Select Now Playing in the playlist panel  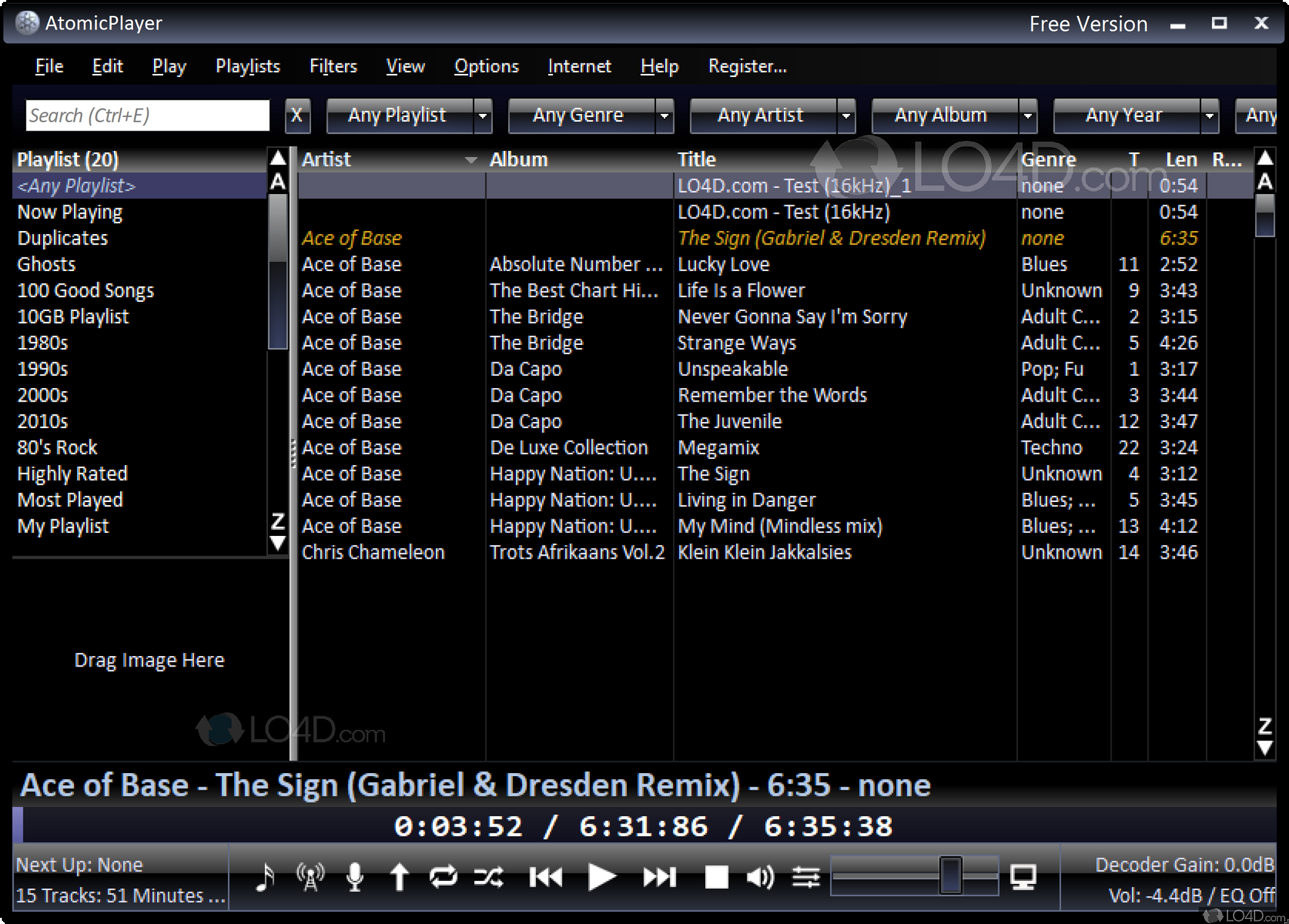pyautogui.click(x=140, y=212)
